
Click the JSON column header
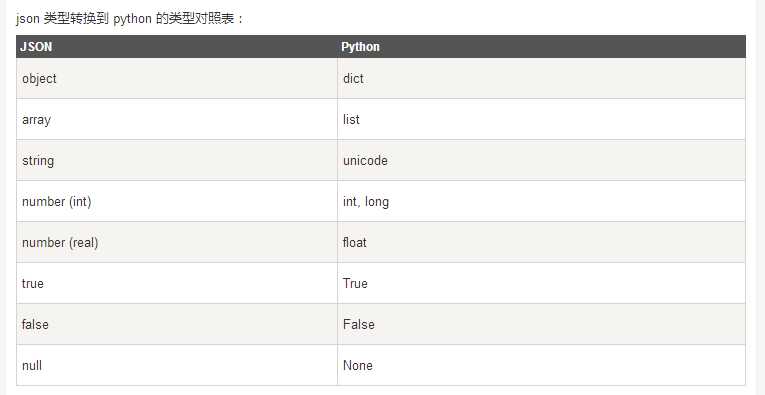point(177,47)
